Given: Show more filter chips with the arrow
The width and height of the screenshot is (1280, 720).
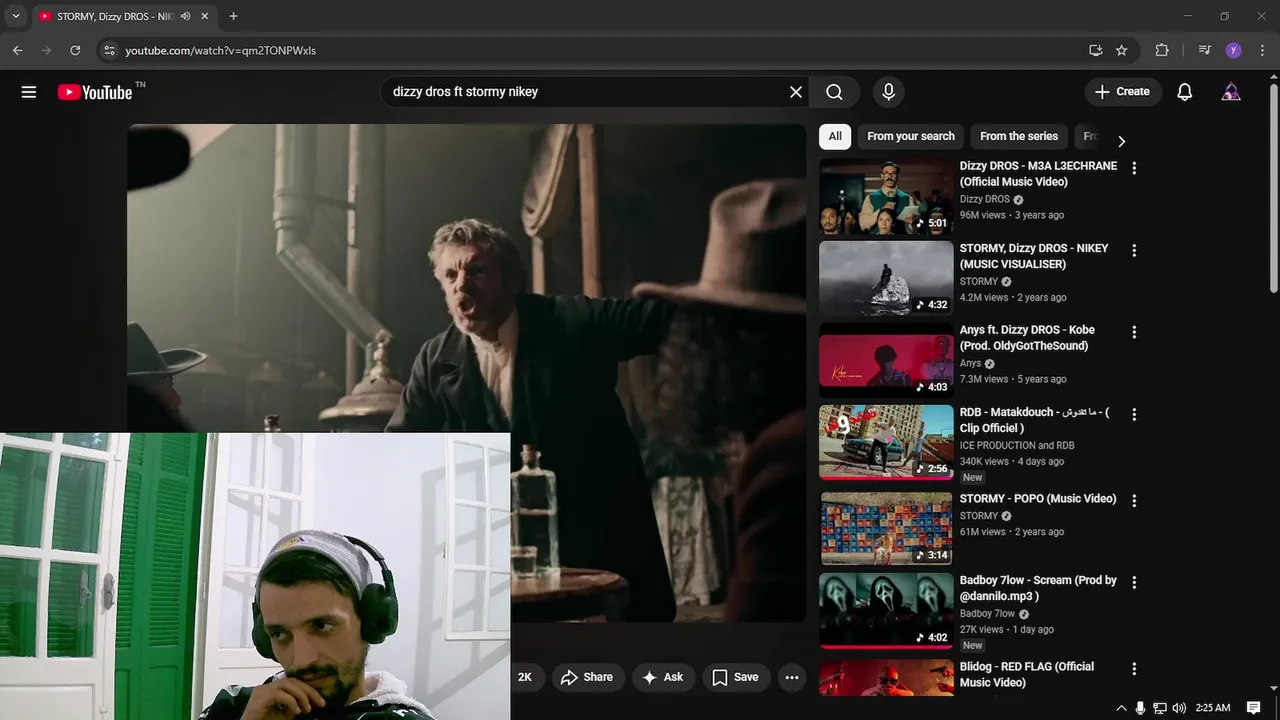Looking at the screenshot, I should pos(1121,141).
